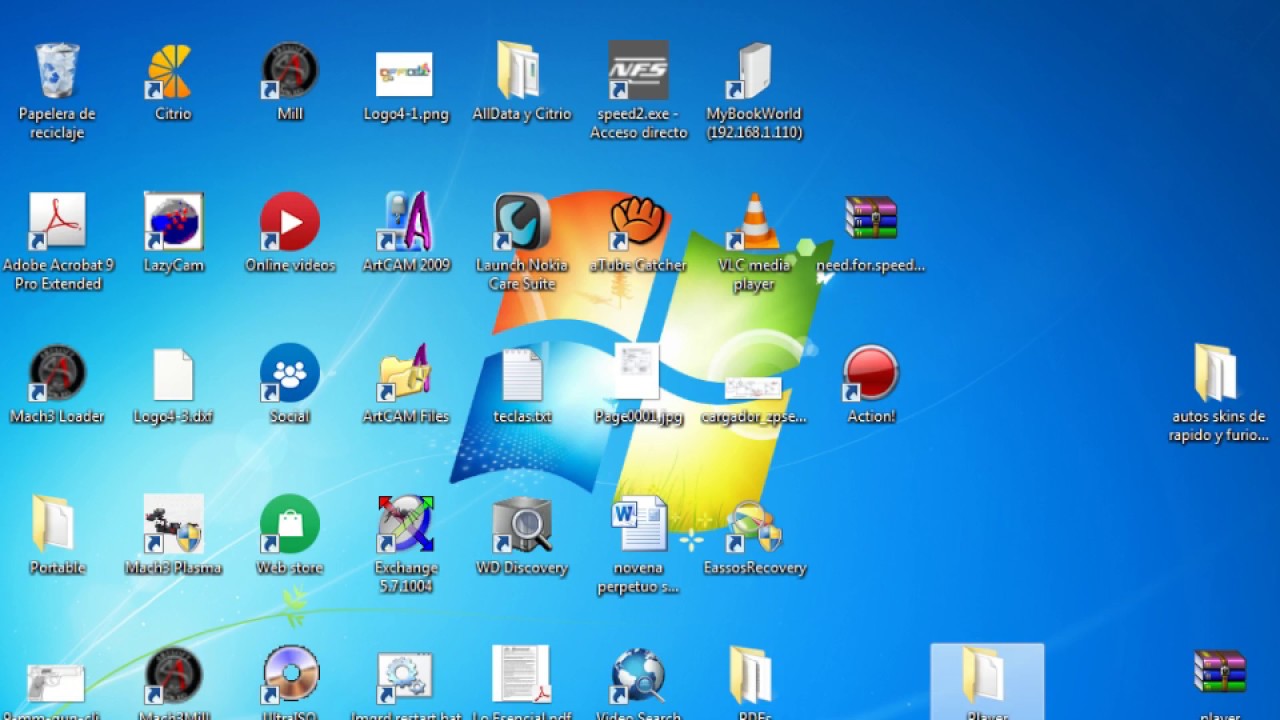Select the EassosRecovery shortcut
The image size is (1280, 720).
coord(754,528)
